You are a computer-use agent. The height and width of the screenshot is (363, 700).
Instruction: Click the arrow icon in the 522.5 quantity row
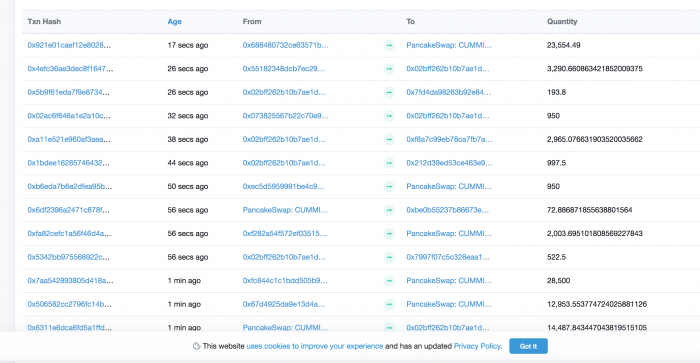coord(389,257)
